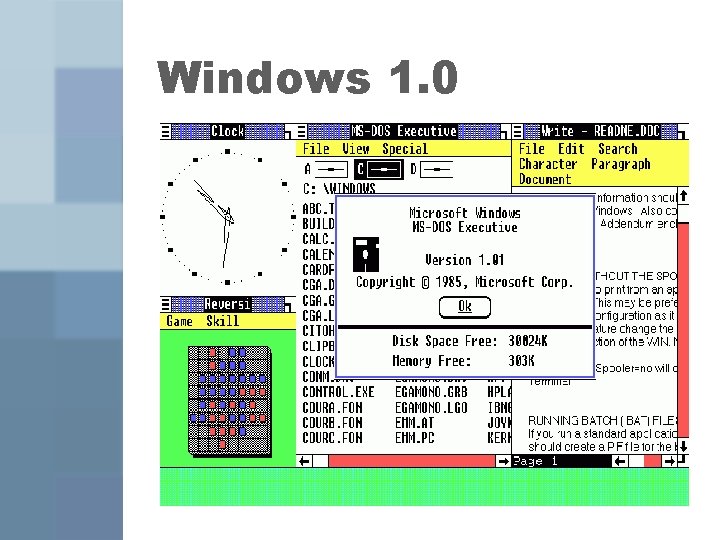Open Edit menu in Write
This screenshot has height=540, width=720.
coord(571,149)
